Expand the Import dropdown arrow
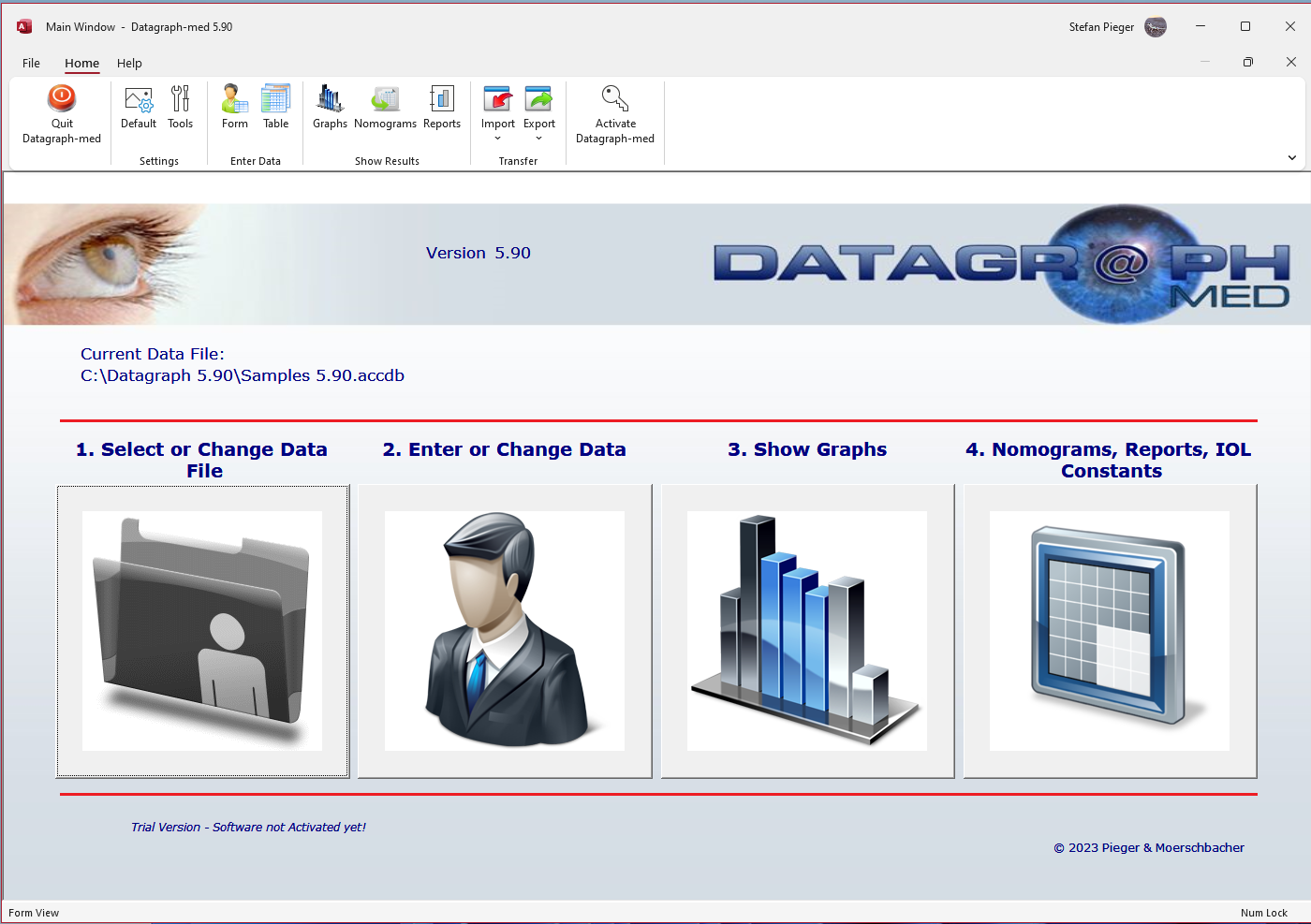1311x924 pixels. click(x=498, y=139)
